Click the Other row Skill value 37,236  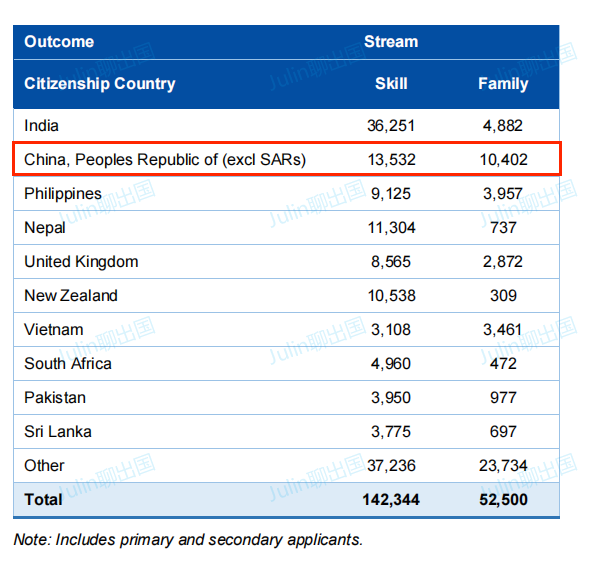(391, 466)
